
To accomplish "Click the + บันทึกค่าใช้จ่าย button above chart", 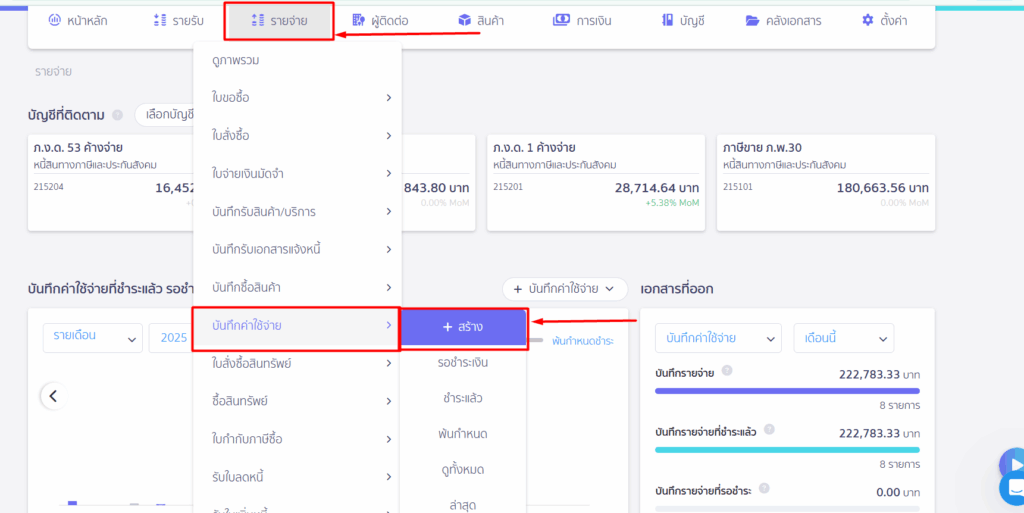I will (564, 289).
